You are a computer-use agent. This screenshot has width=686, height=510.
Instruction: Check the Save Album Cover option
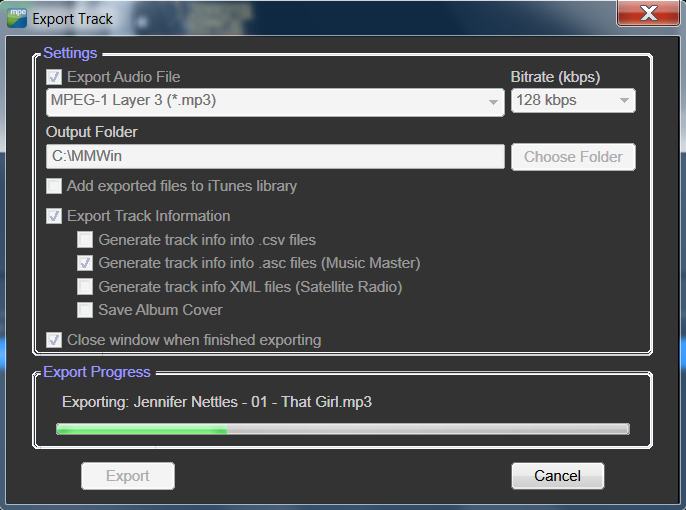pos(86,310)
